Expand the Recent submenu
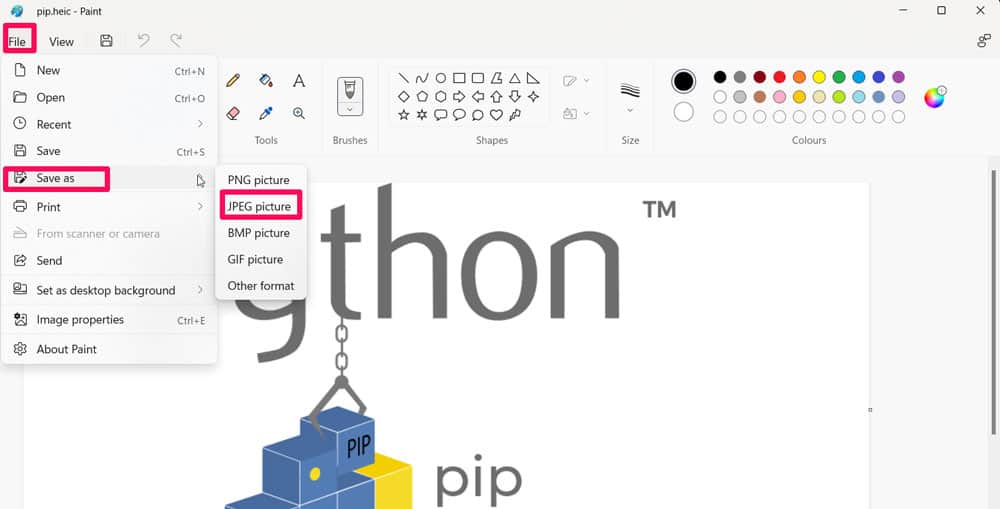Screen dimensions: 1000x509 coord(200,124)
